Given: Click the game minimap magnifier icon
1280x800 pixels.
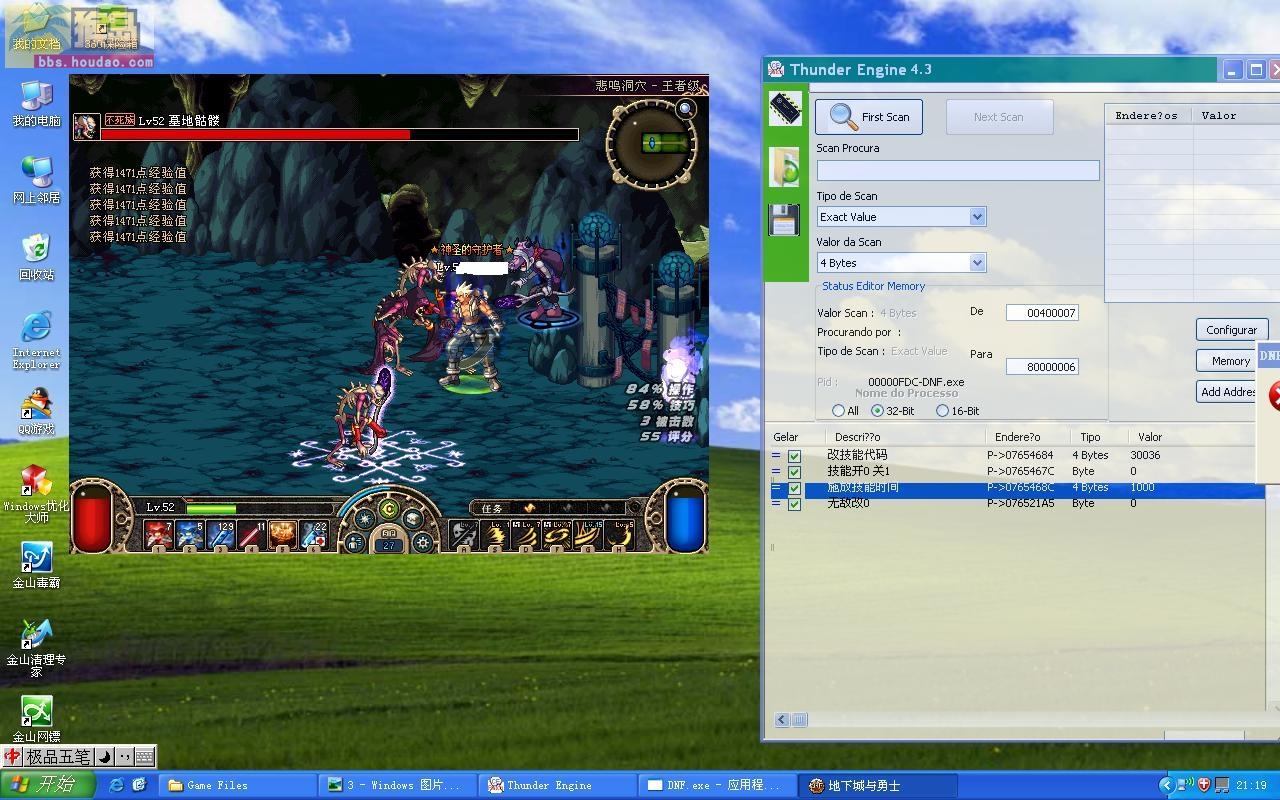Looking at the screenshot, I should pos(686,108).
